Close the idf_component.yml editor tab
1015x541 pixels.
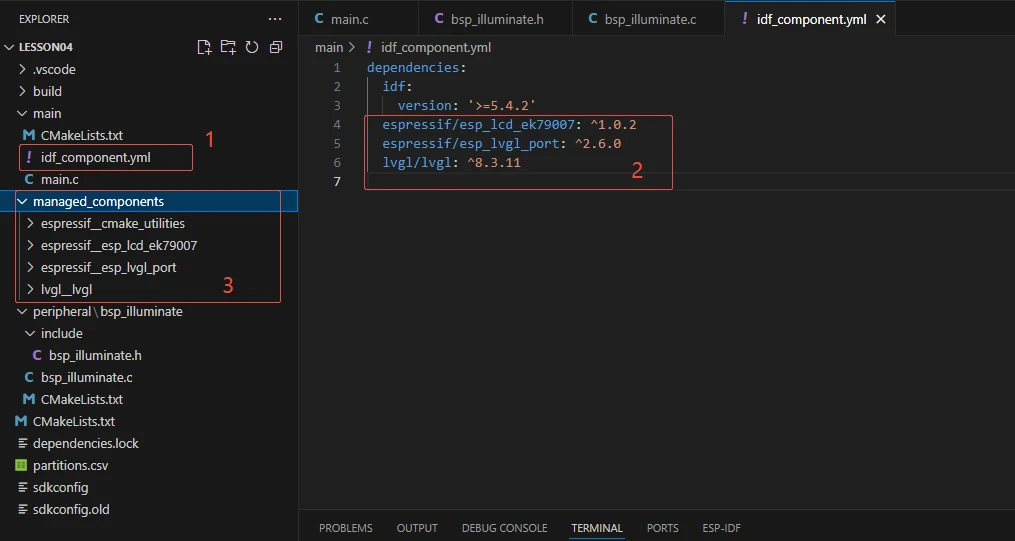[x=880, y=19]
